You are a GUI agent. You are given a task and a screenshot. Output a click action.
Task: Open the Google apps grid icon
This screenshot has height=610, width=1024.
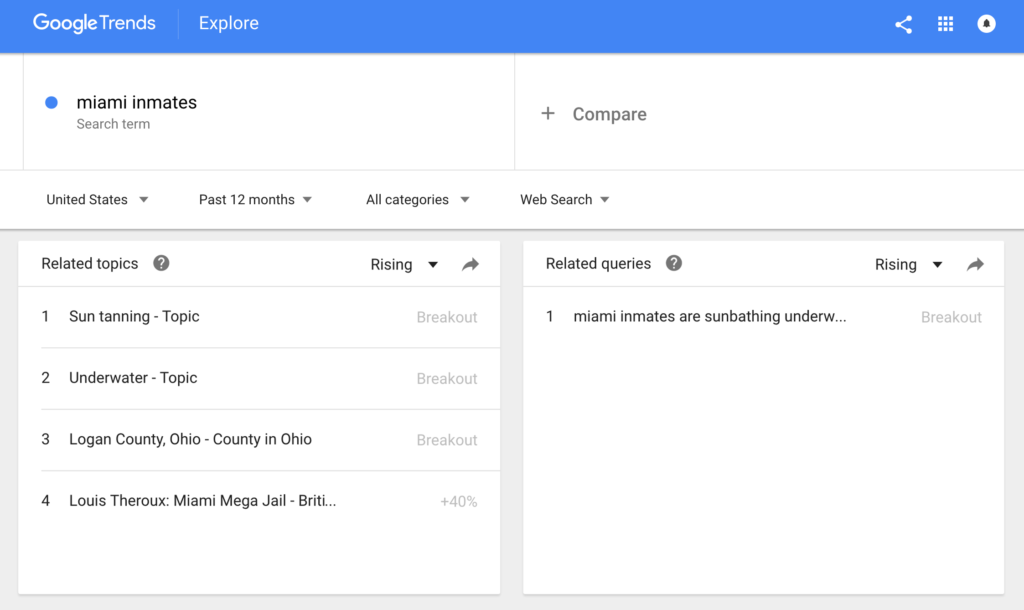(945, 24)
